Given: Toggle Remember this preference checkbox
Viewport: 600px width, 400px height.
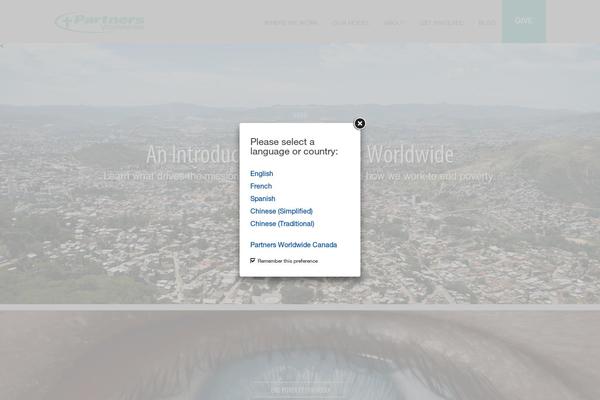Looking at the screenshot, I should 253,260.
